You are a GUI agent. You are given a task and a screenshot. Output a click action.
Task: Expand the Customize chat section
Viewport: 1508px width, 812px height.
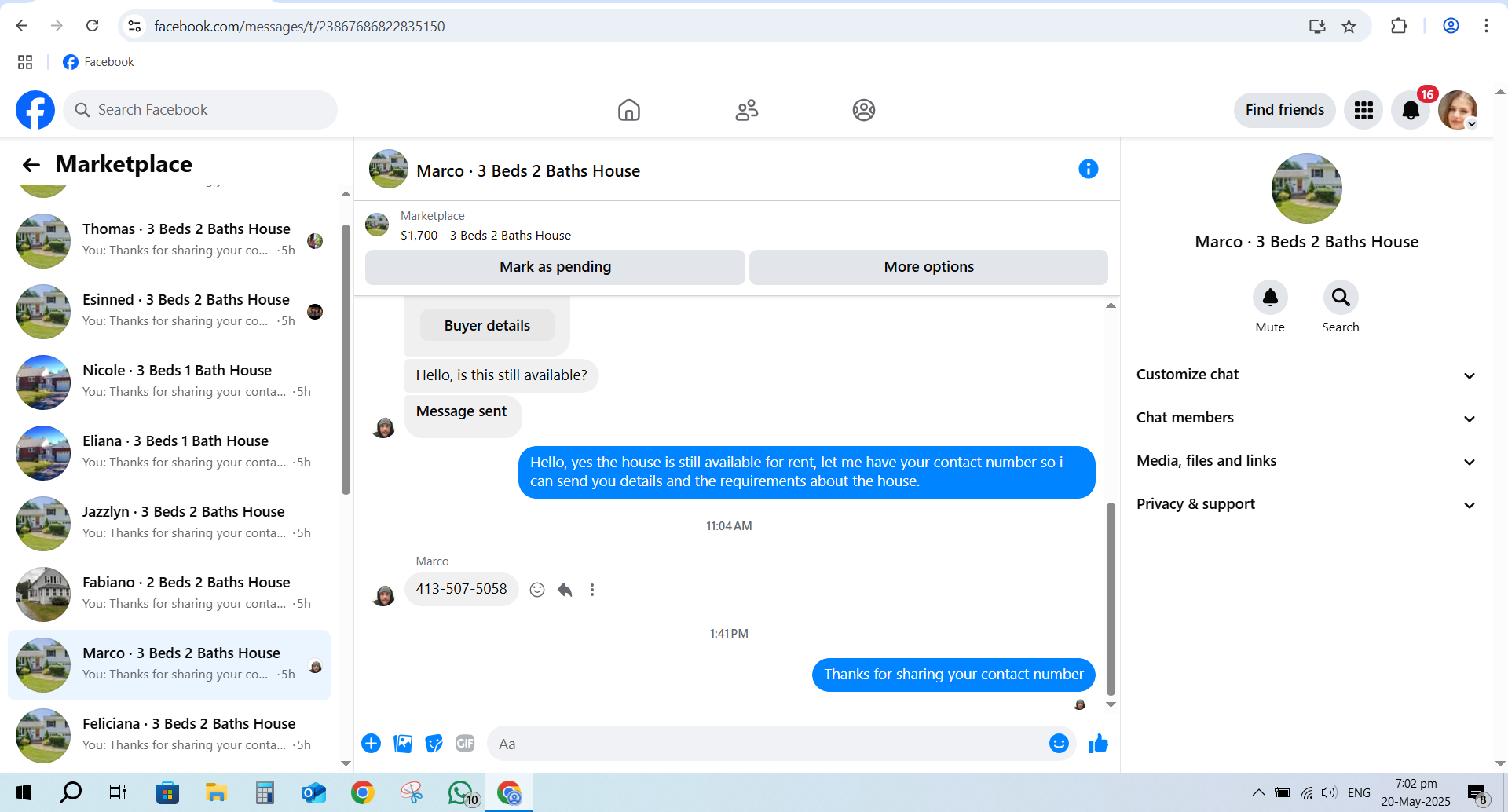pos(1306,375)
